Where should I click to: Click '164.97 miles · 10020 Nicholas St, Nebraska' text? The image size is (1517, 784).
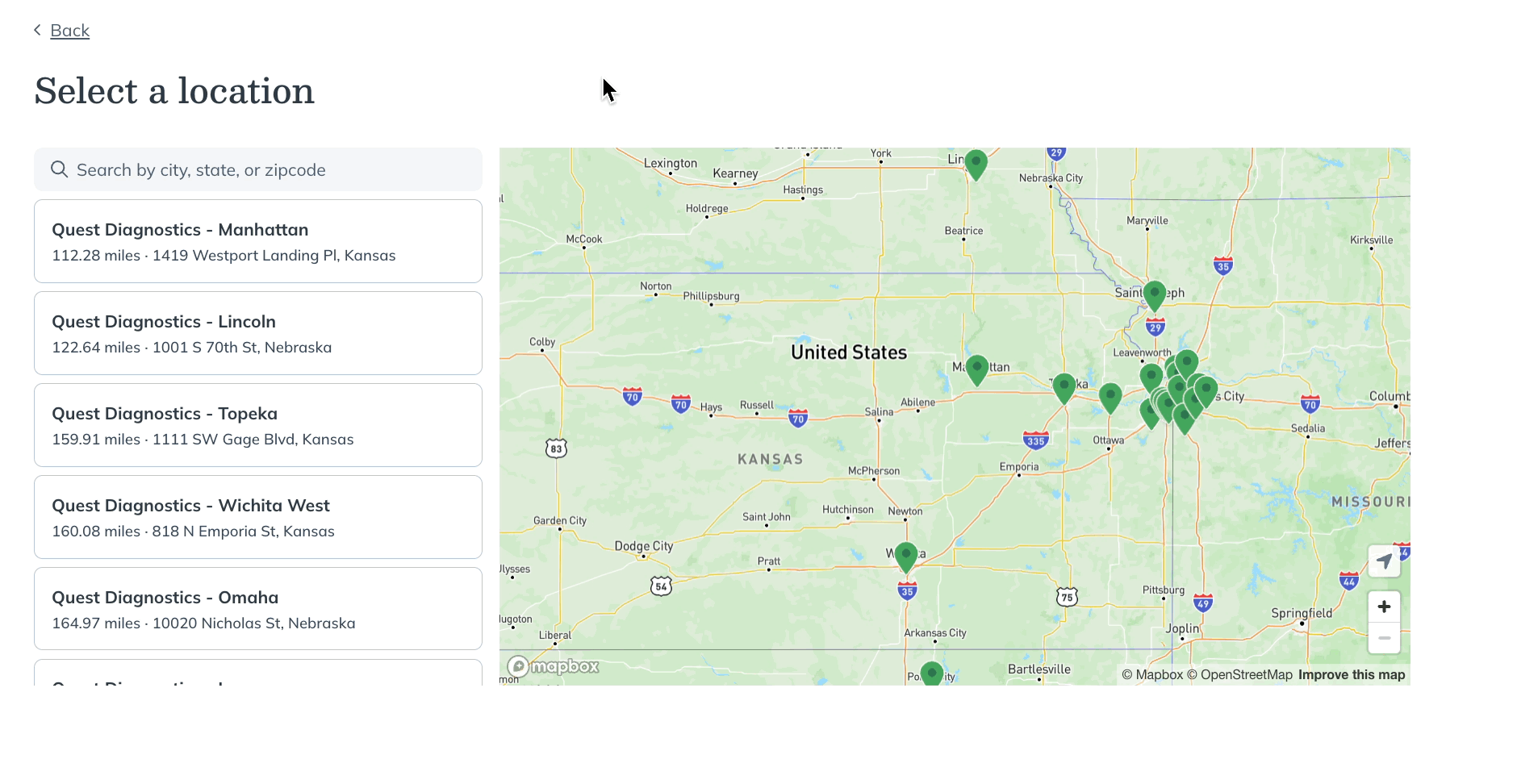(203, 623)
